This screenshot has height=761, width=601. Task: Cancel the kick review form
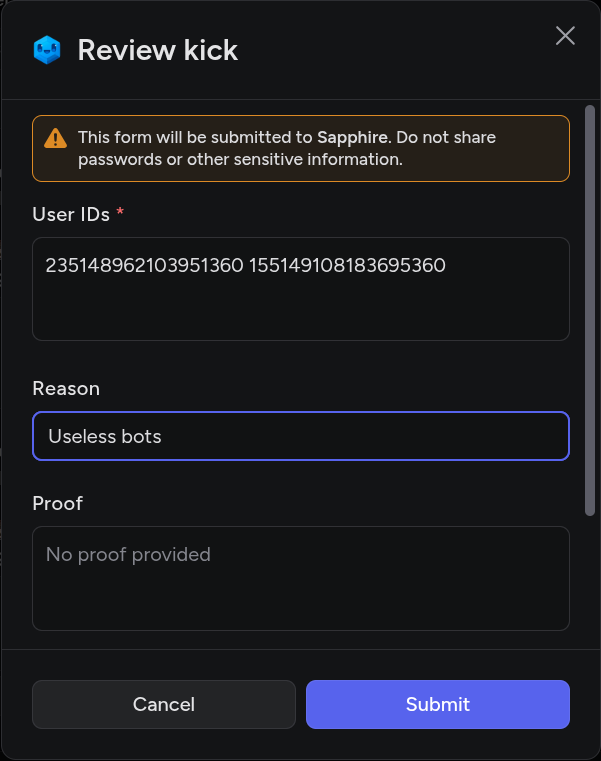[x=164, y=704]
